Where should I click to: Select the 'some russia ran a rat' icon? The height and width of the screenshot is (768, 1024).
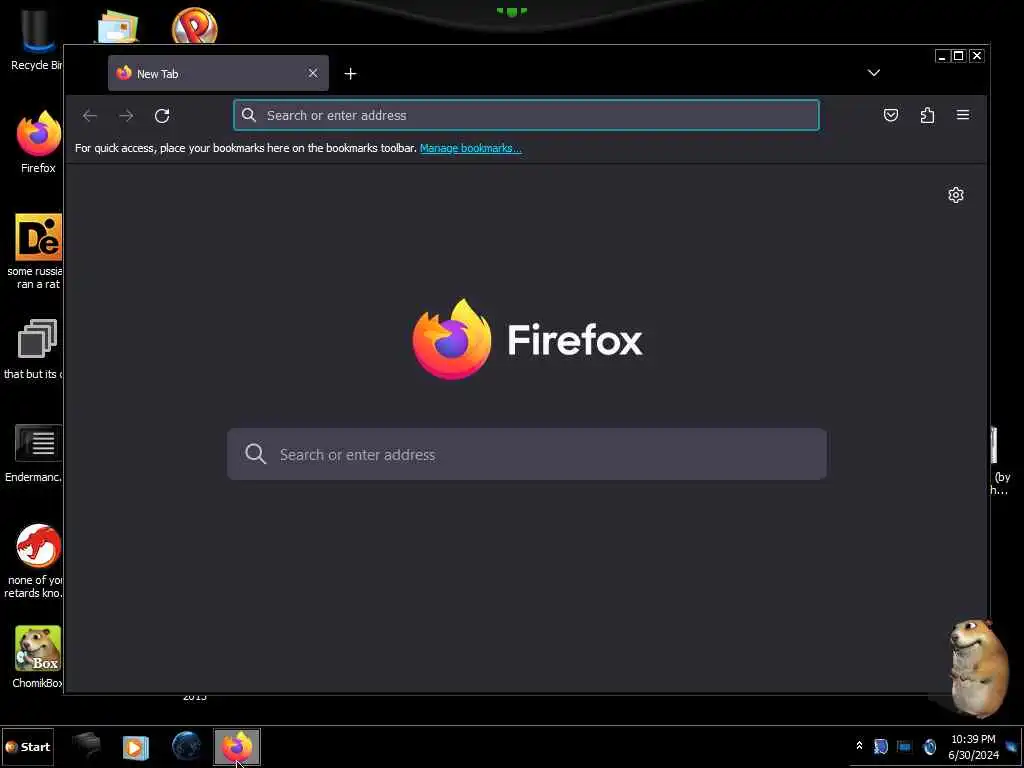point(37,251)
